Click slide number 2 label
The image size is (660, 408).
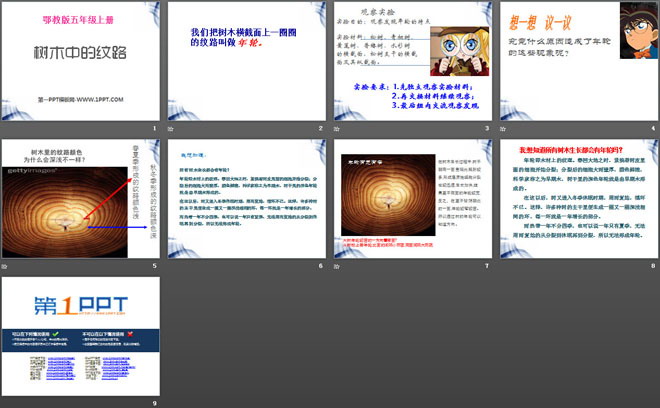point(321,128)
